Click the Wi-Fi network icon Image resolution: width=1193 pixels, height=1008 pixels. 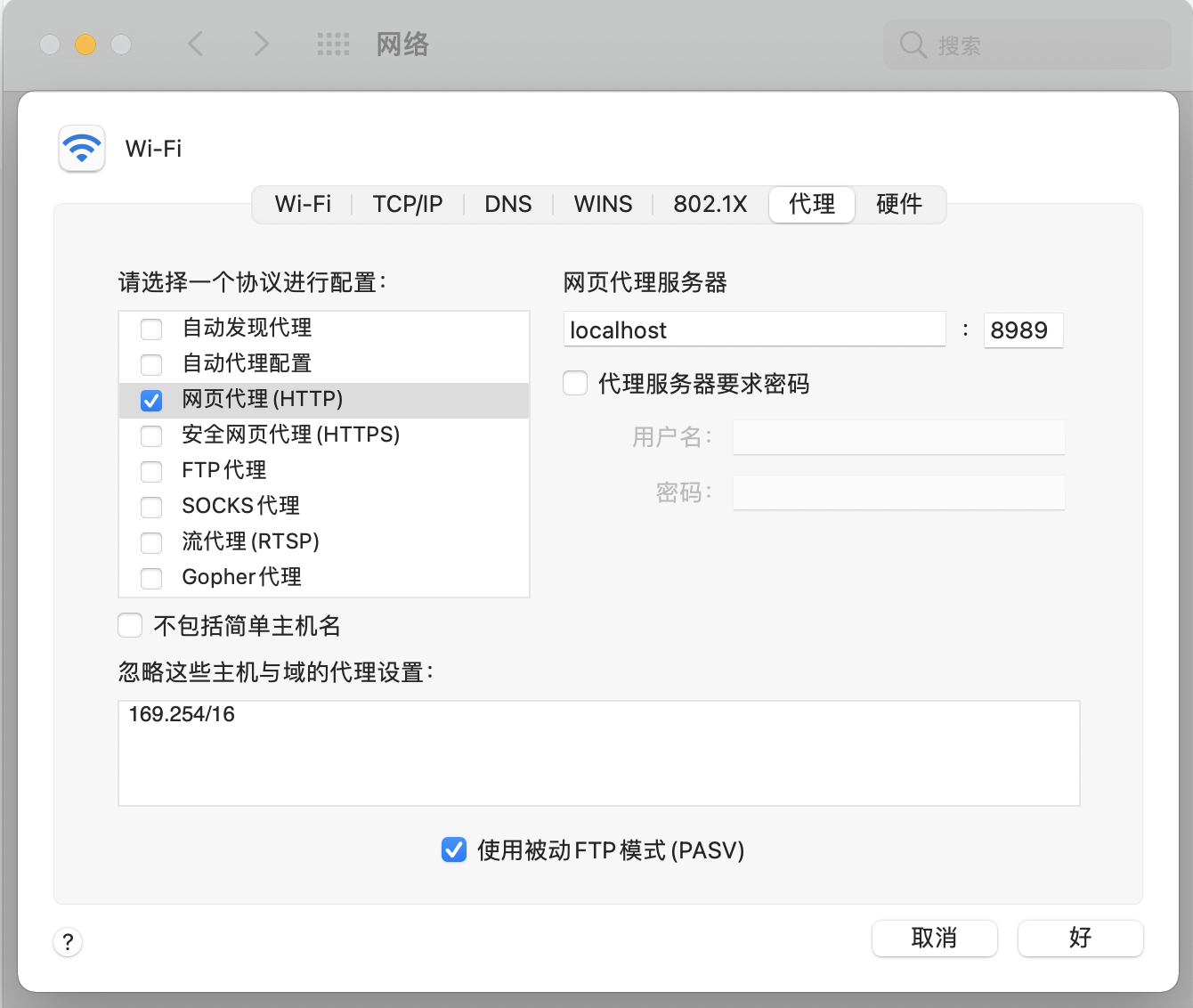pyautogui.click(x=82, y=148)
